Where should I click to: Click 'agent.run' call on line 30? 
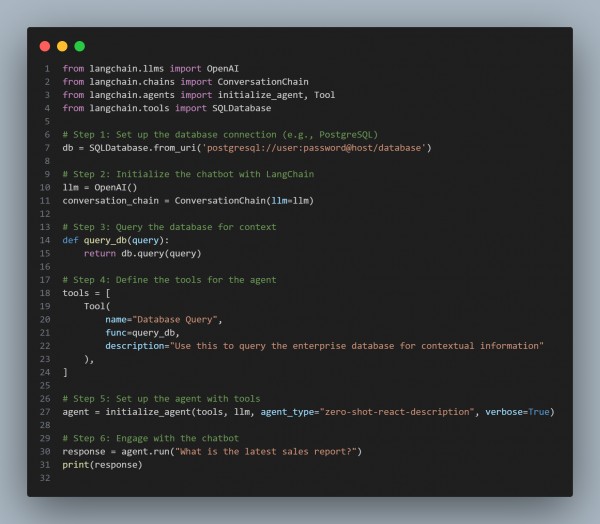click(x=145, y=452)
